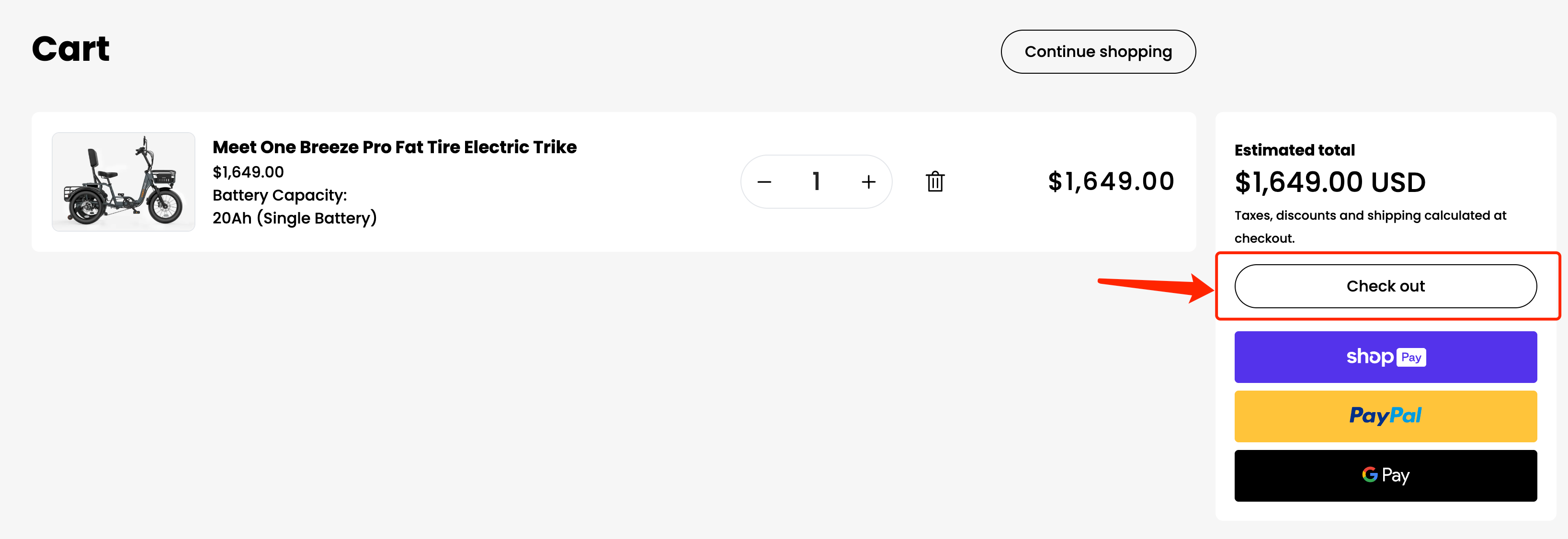Image resolution: width=1568 pixels, height=539 pixels.
Task: Select the black Google Pay button
Action: pos(1385,475)
